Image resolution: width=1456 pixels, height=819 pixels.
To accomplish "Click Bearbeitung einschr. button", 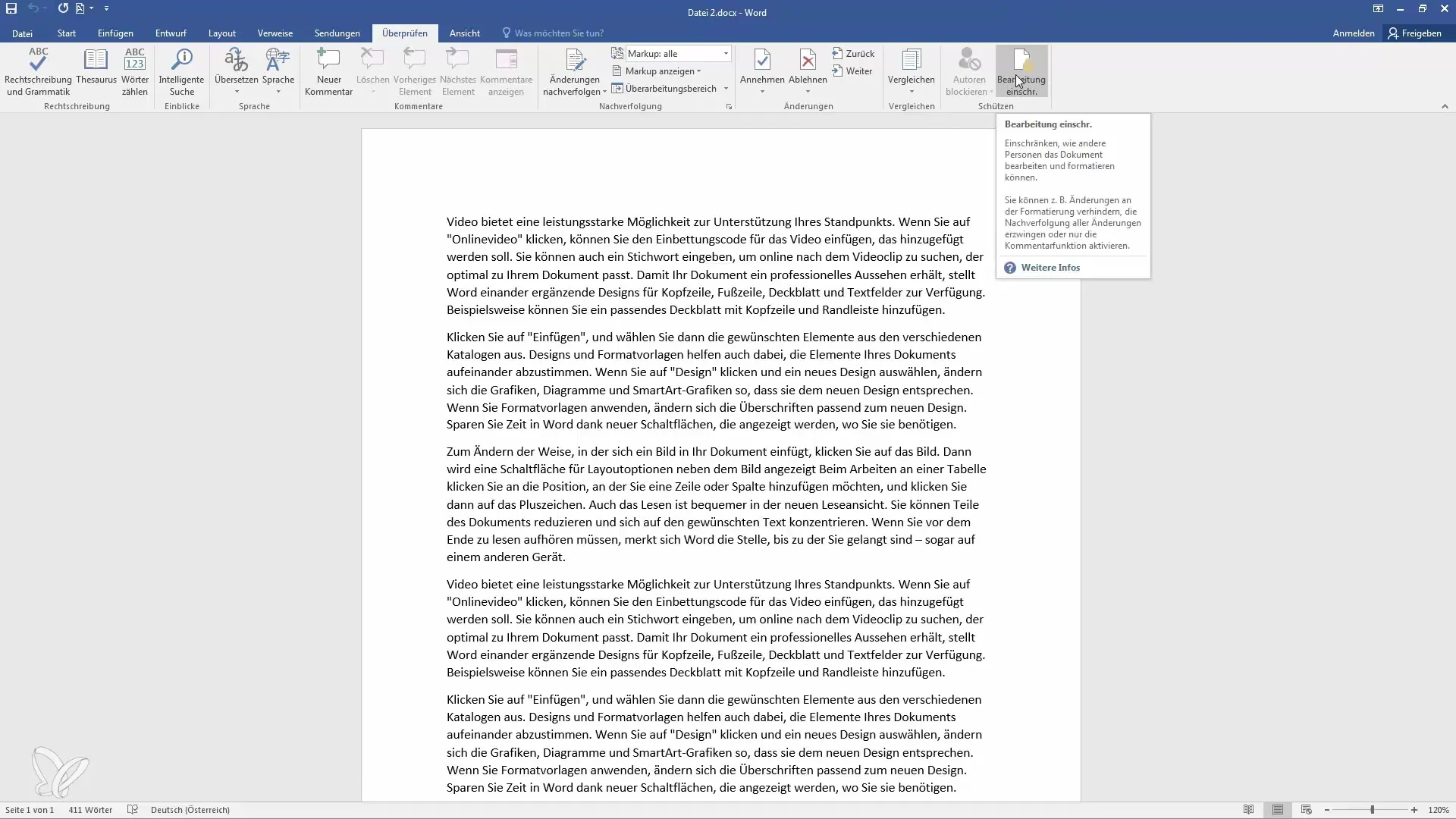I will point(1021,71).
